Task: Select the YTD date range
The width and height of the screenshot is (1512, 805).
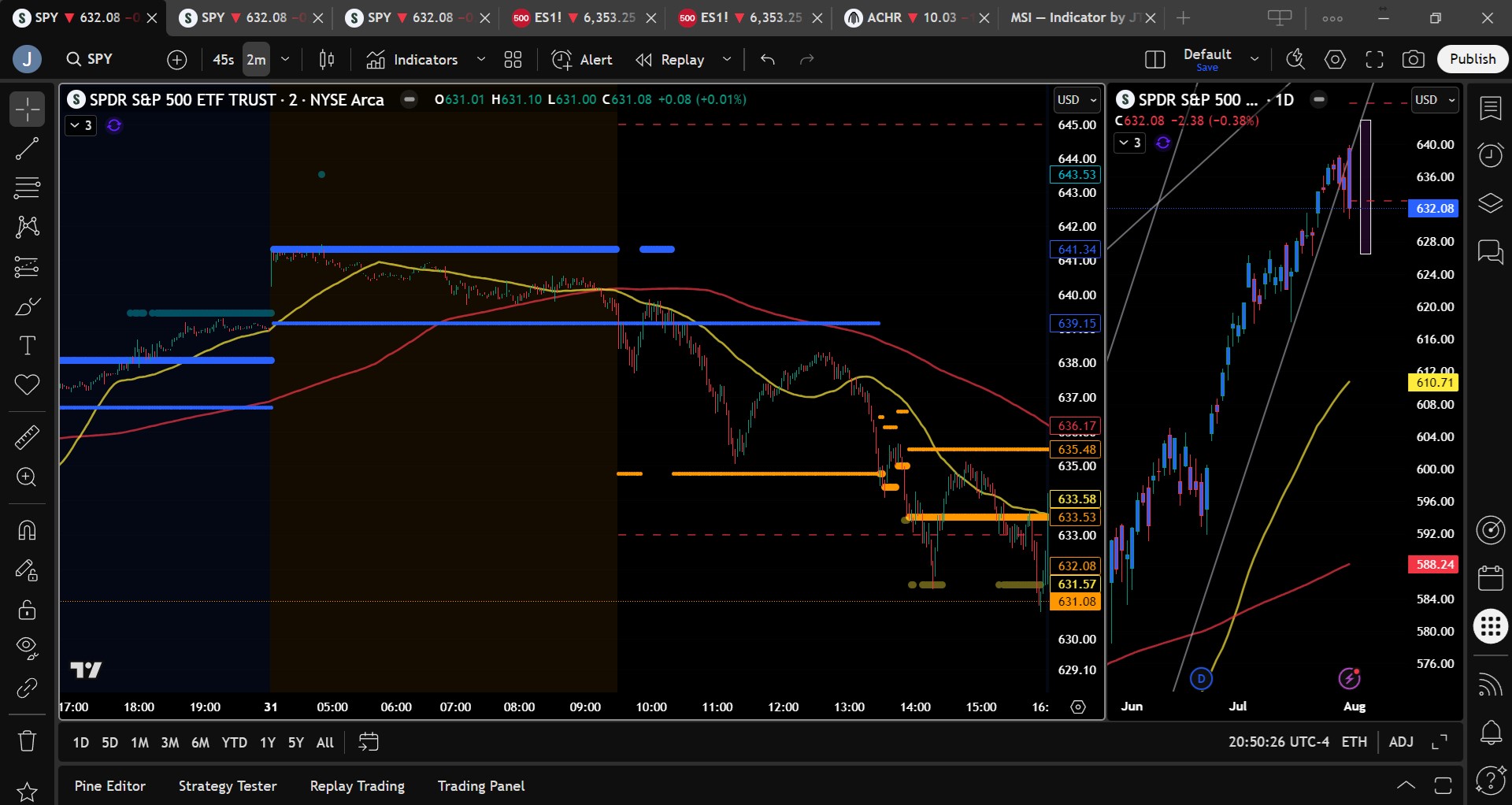Action: click(x=234, y=743)
